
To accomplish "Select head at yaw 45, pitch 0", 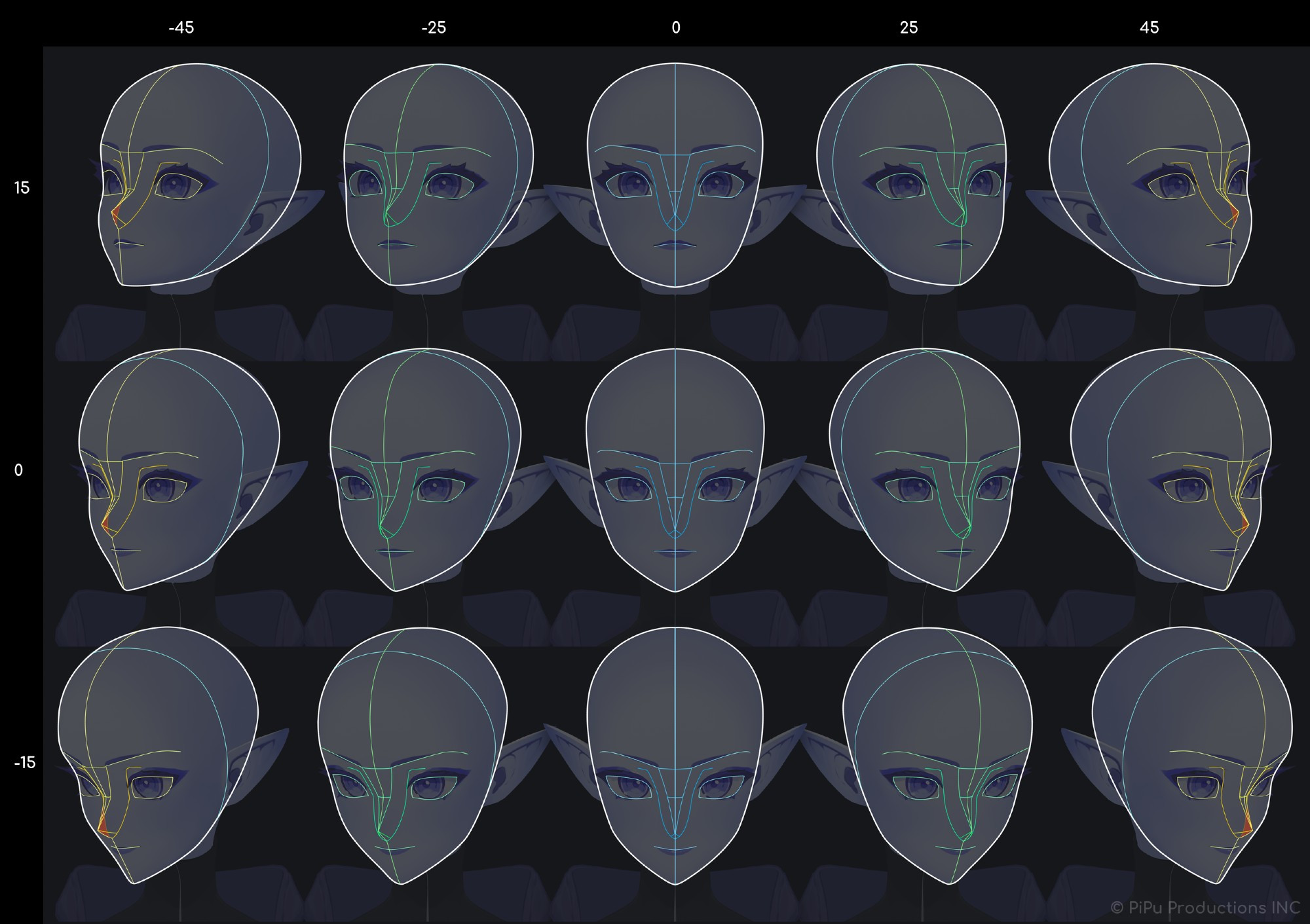I will (x=1171, y=470).
